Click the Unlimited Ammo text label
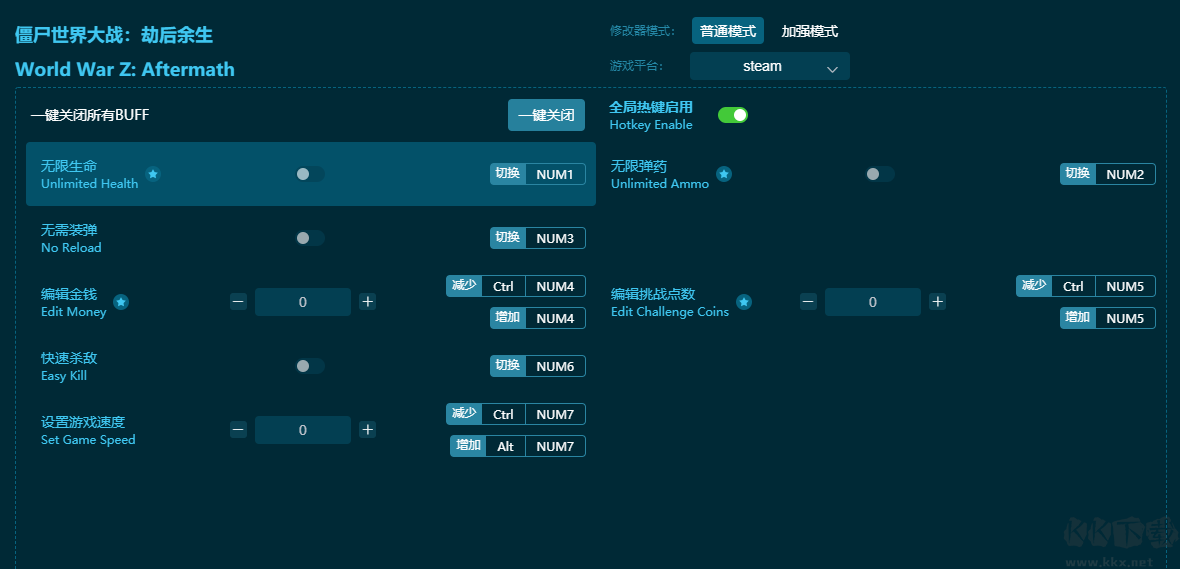 coord(660,184)
